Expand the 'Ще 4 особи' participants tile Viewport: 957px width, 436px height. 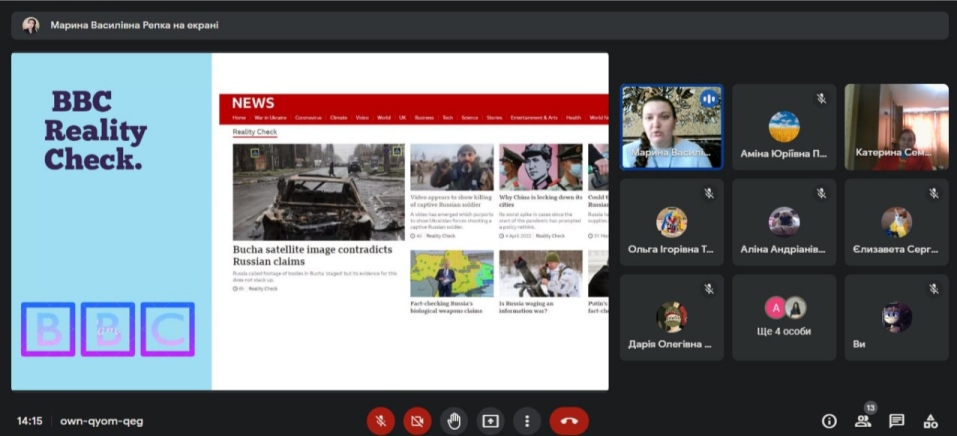pyautogui.click(x=784, y=318)
